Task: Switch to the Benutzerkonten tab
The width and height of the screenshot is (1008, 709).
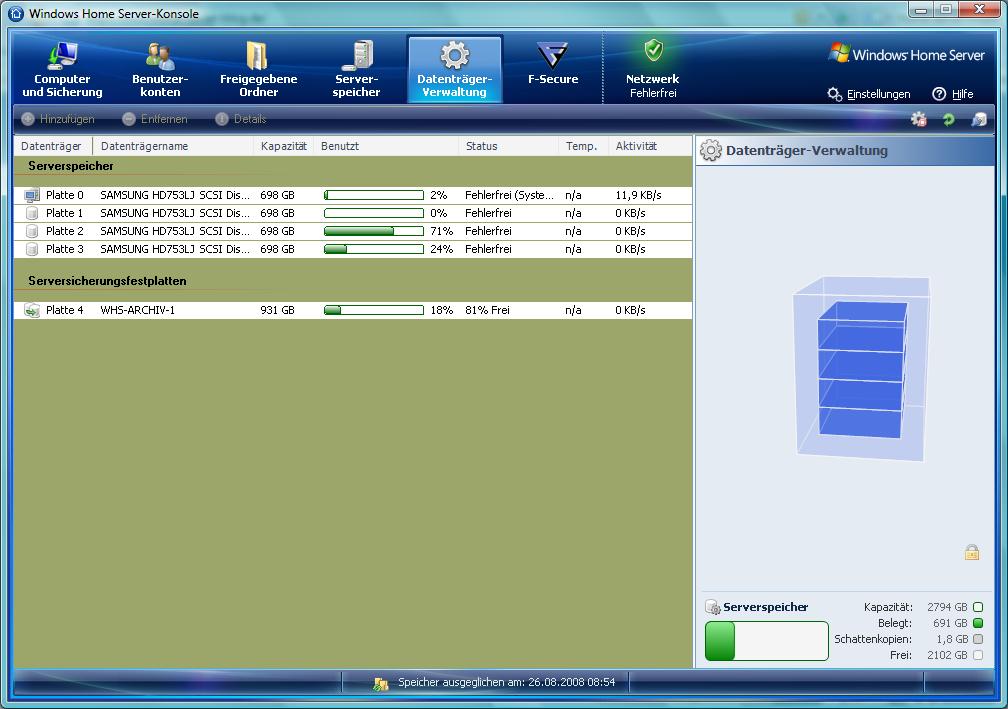Action: click(160, 69)
